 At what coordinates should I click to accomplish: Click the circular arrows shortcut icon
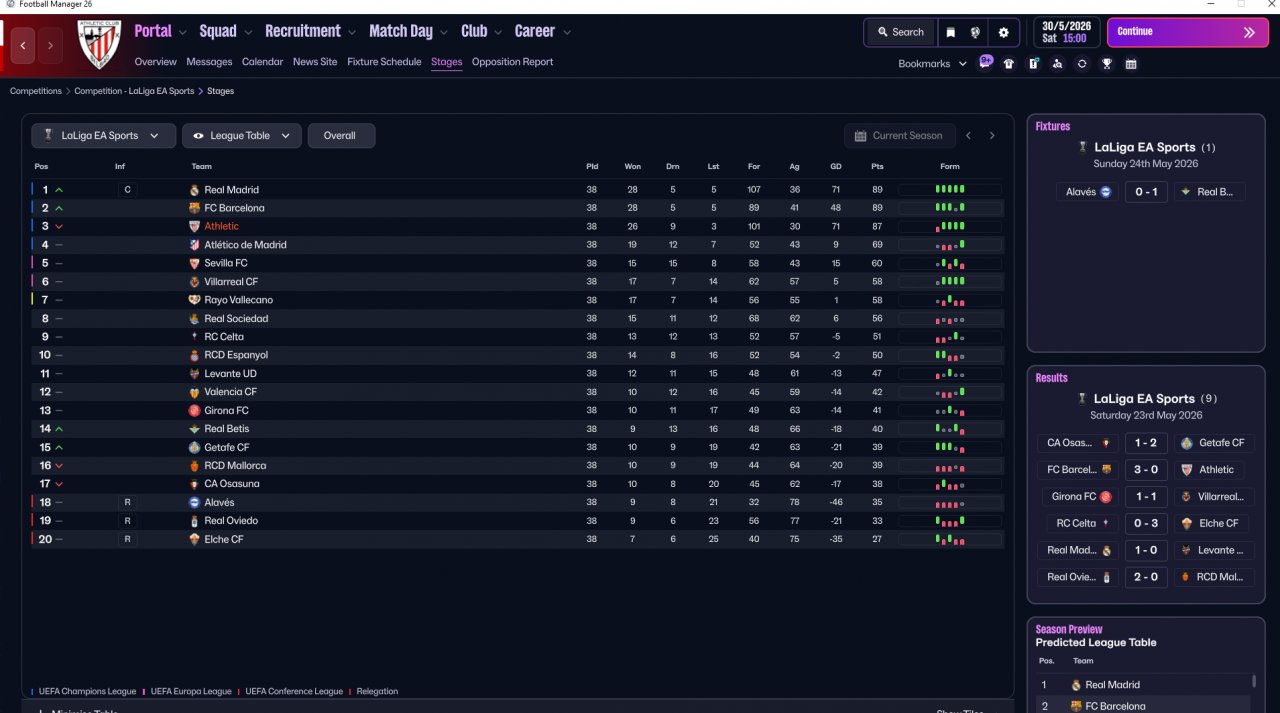tap(1082, 64)
